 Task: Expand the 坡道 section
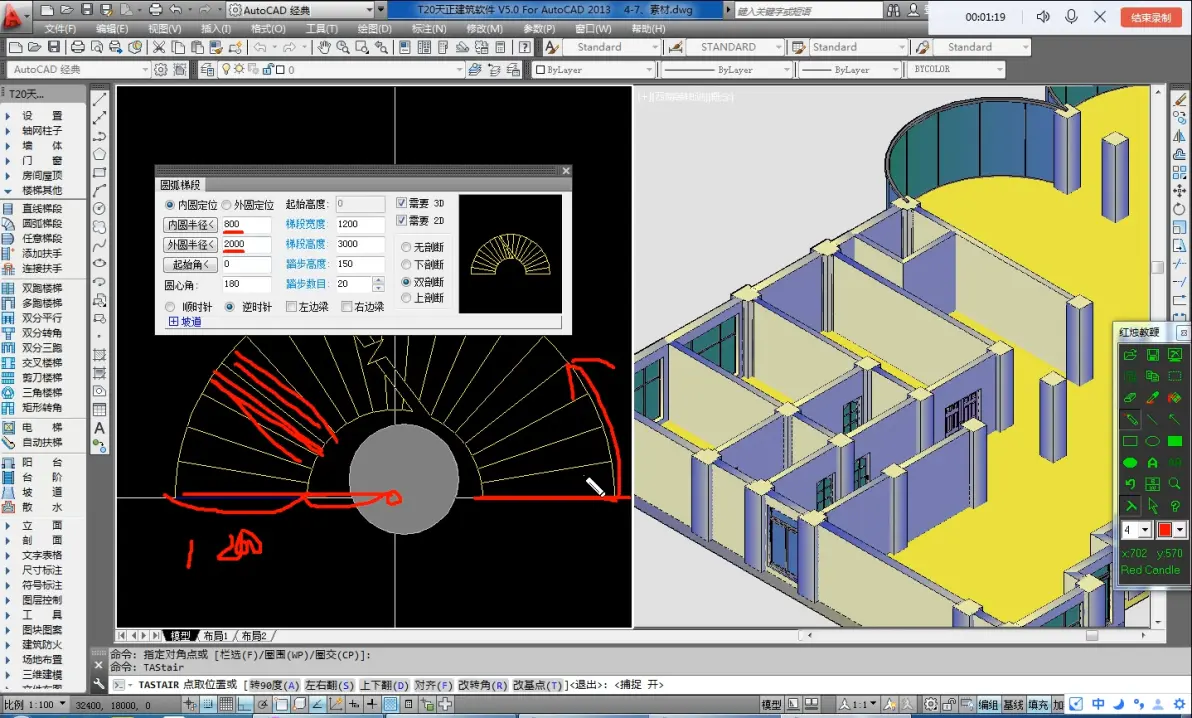[x=173, y=322]
